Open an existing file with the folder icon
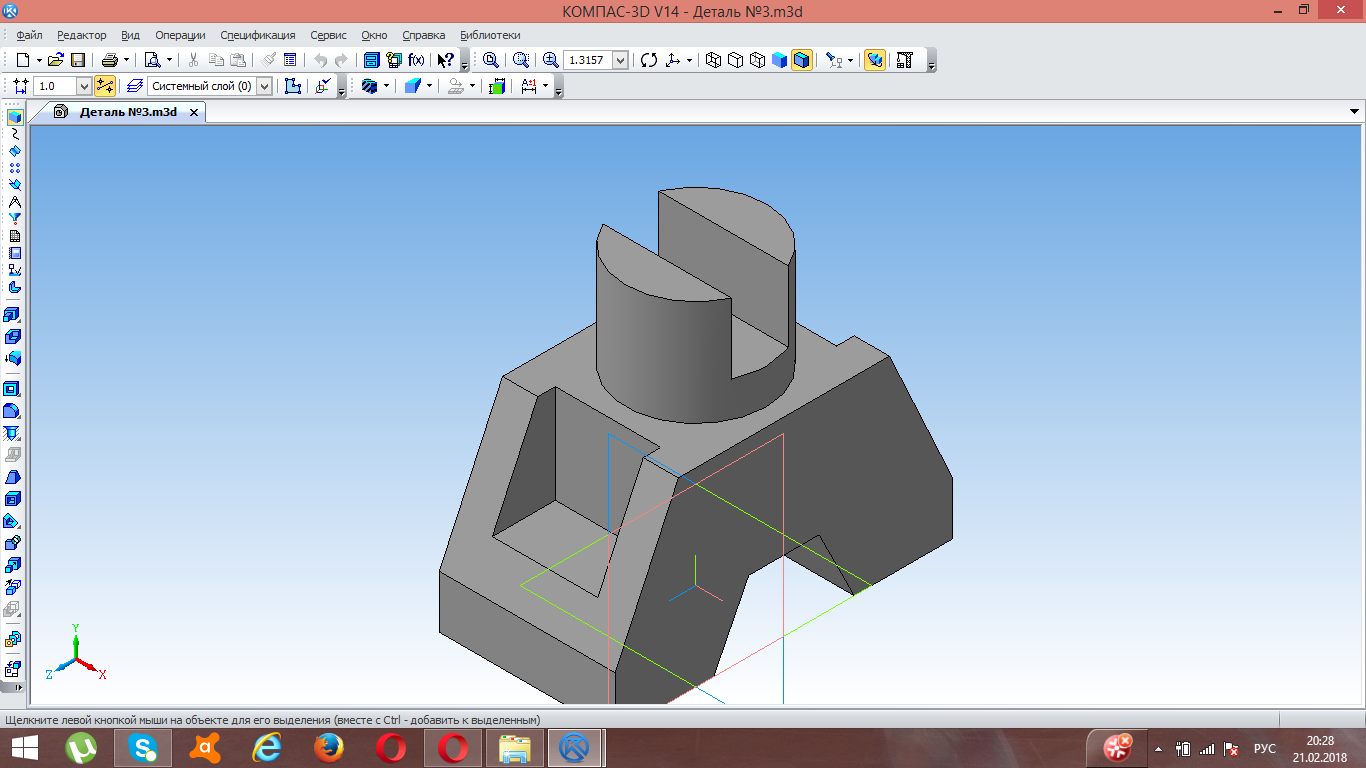The width and height of the screenshot is (1366, 768). (56, 60)
